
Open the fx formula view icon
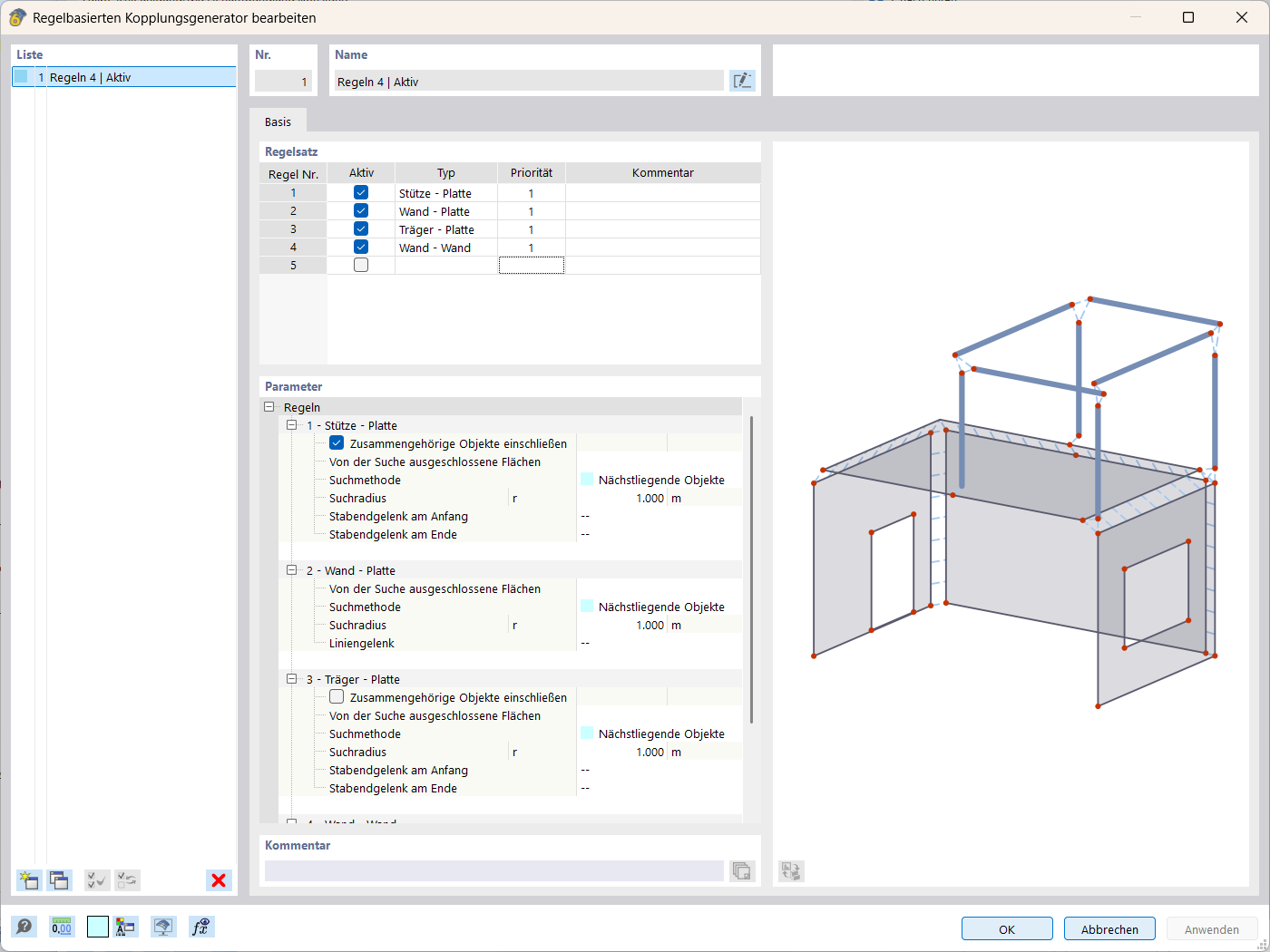200,927
